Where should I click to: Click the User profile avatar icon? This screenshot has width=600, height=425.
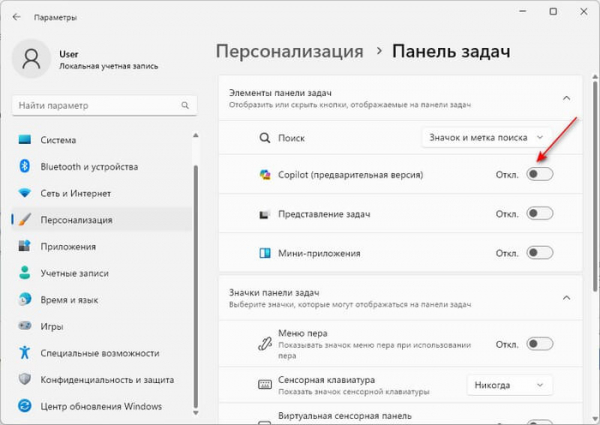pyautogui.click(x=31, y=59)
